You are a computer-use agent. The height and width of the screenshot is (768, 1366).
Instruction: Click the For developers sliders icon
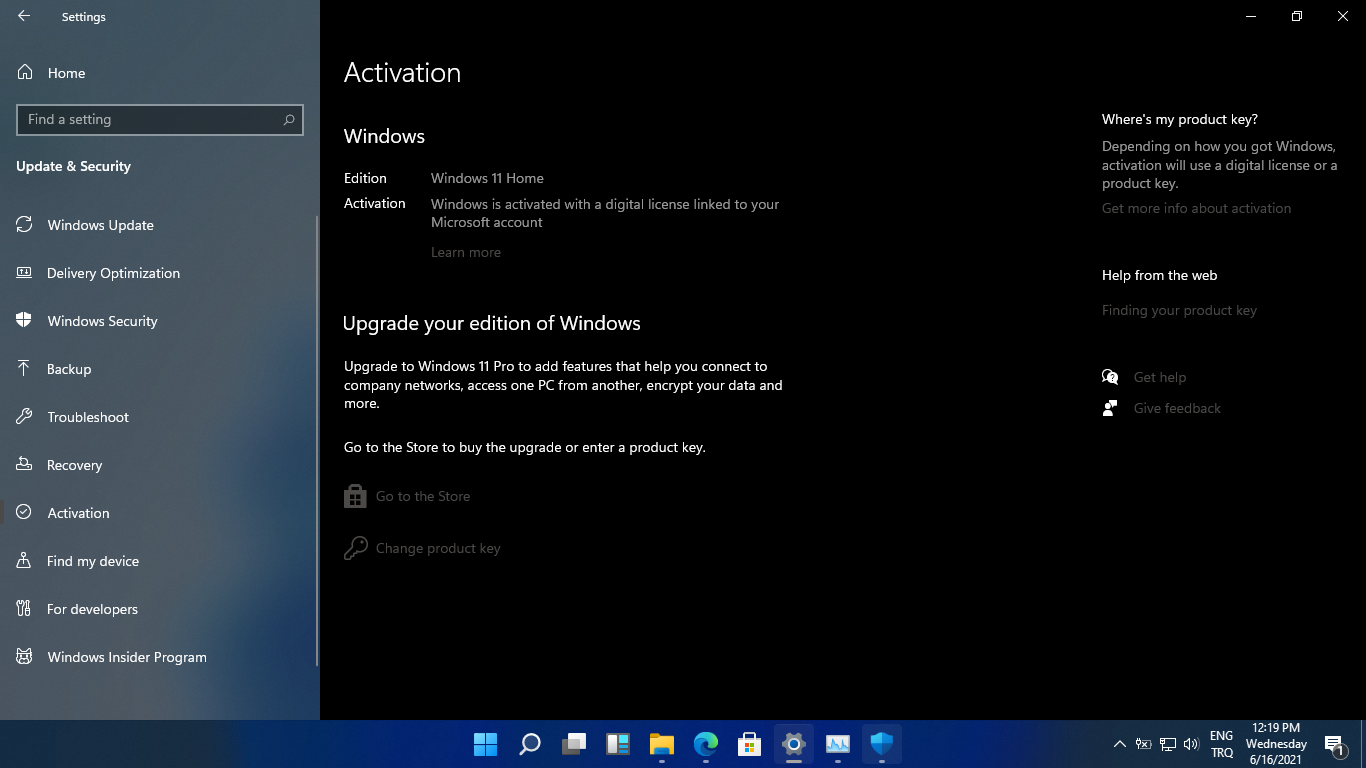(24, 609)
